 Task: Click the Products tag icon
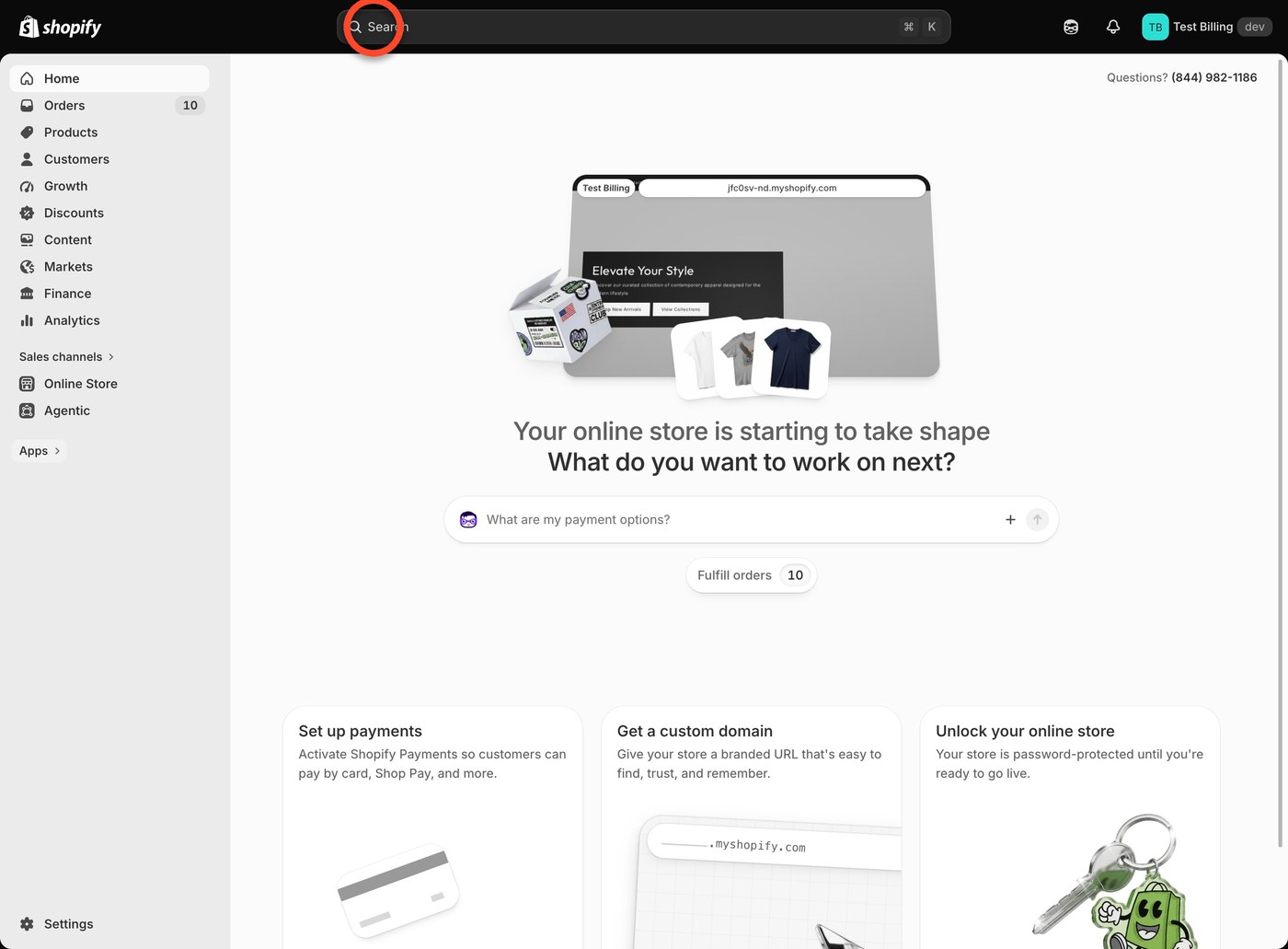point(27,132)
